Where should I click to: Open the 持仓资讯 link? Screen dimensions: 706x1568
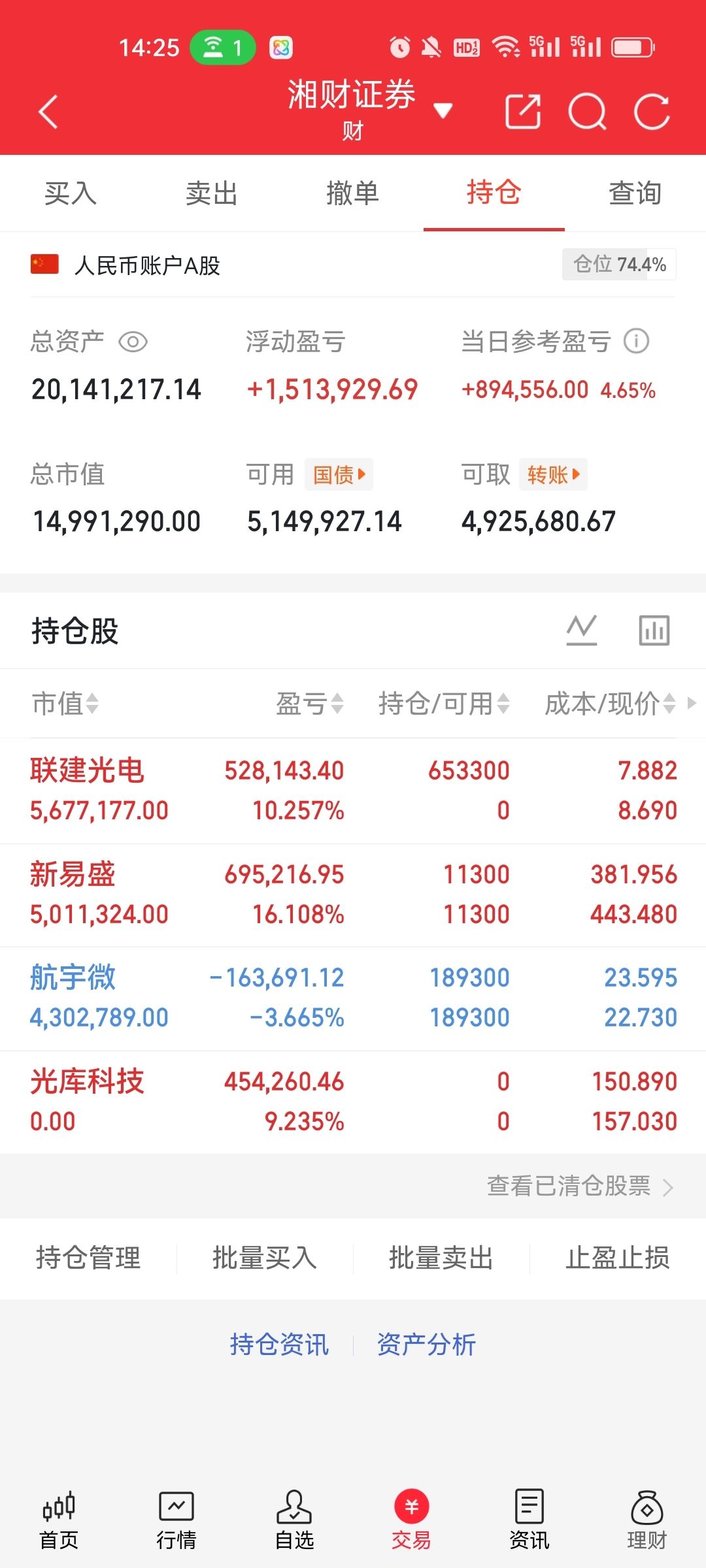coord(279,1345)
